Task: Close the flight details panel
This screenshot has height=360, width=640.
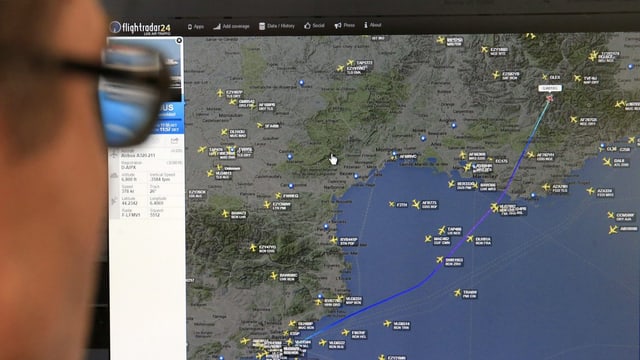Action: pos(179,40)
